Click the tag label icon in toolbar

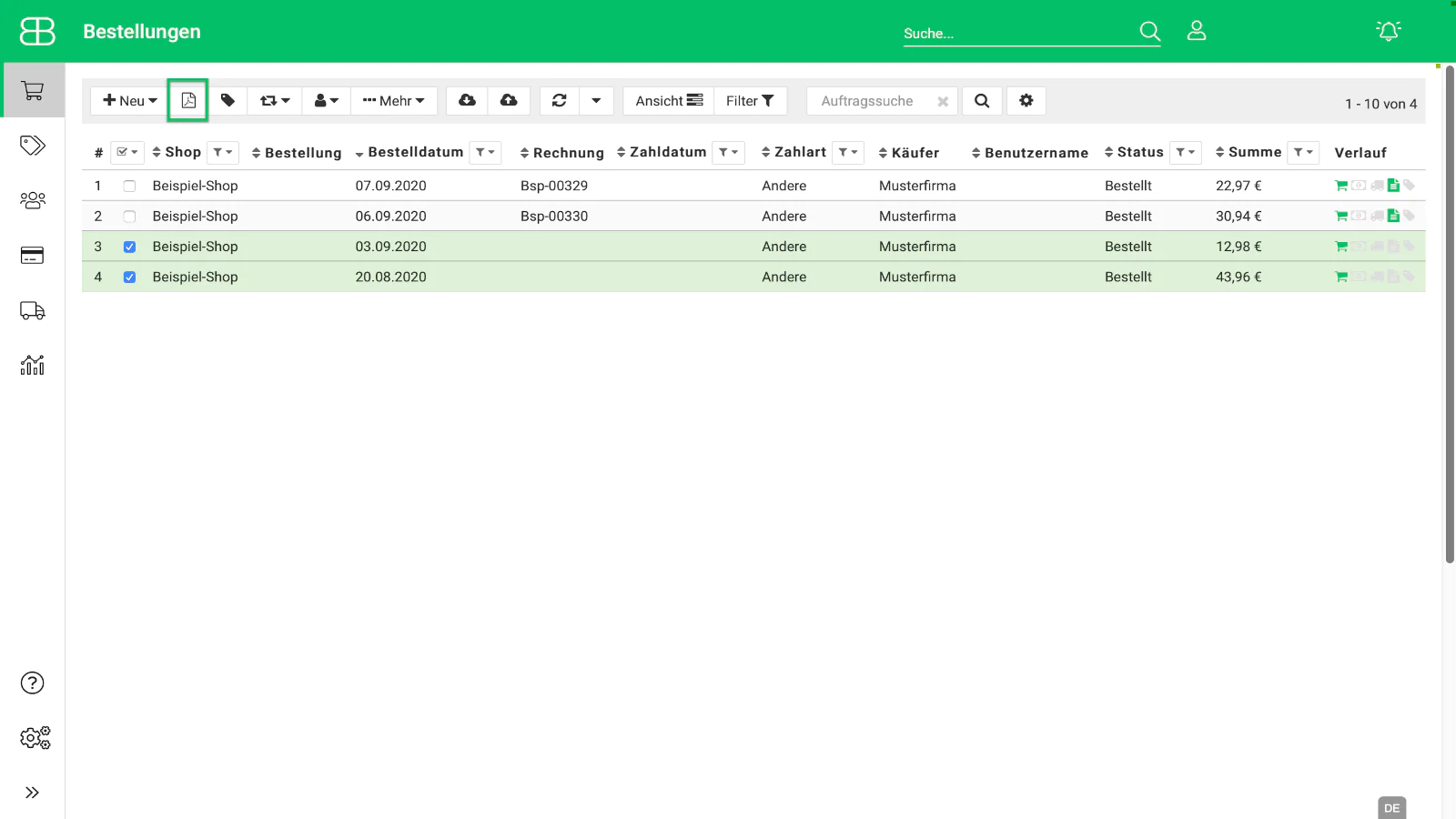[227, 101]
